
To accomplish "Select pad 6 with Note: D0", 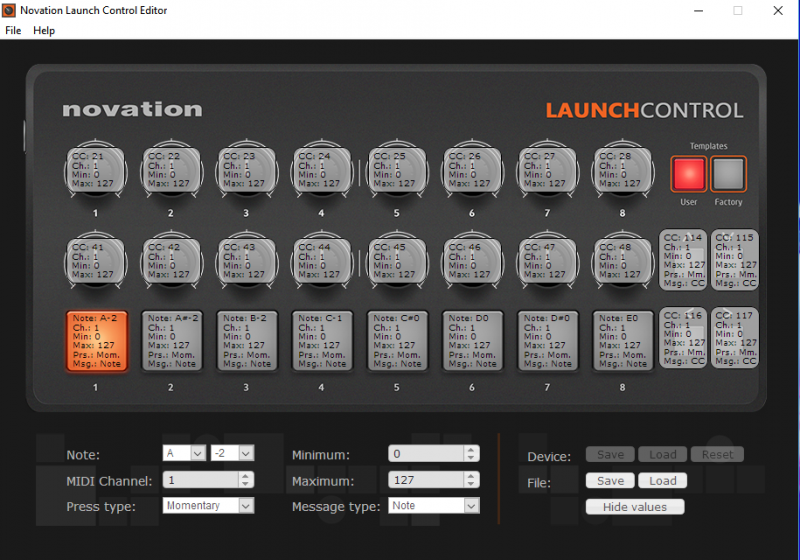I will [x=472, y=341].
